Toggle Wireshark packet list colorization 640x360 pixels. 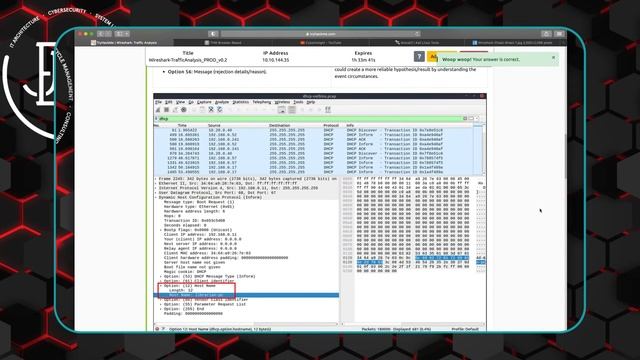292,110
